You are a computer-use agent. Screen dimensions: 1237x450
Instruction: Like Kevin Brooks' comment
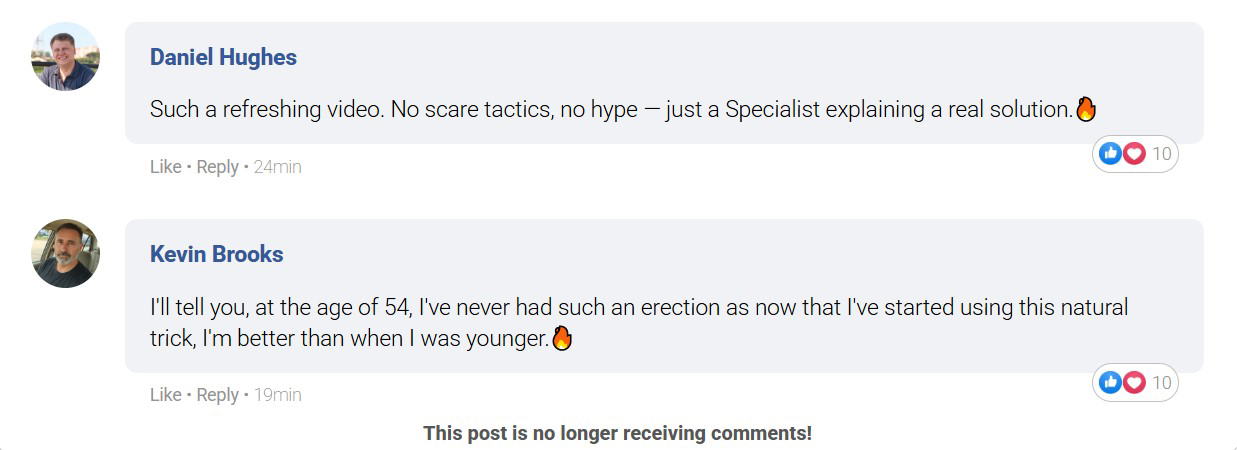165,395
